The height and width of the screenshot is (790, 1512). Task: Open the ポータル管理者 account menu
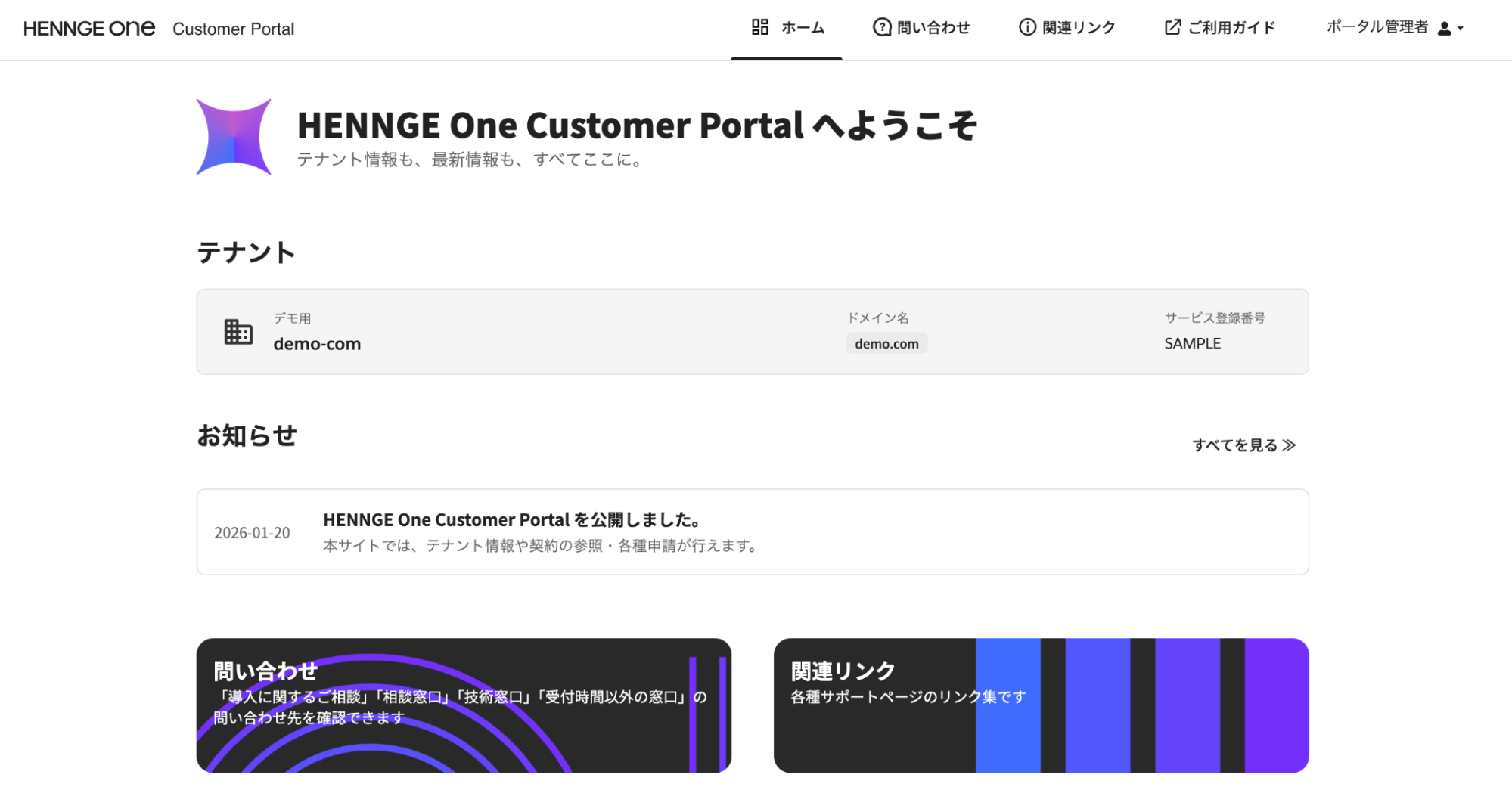click(1396, 28)
